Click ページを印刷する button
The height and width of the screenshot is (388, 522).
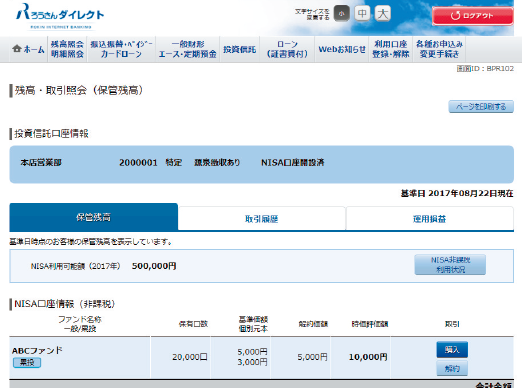481,107
